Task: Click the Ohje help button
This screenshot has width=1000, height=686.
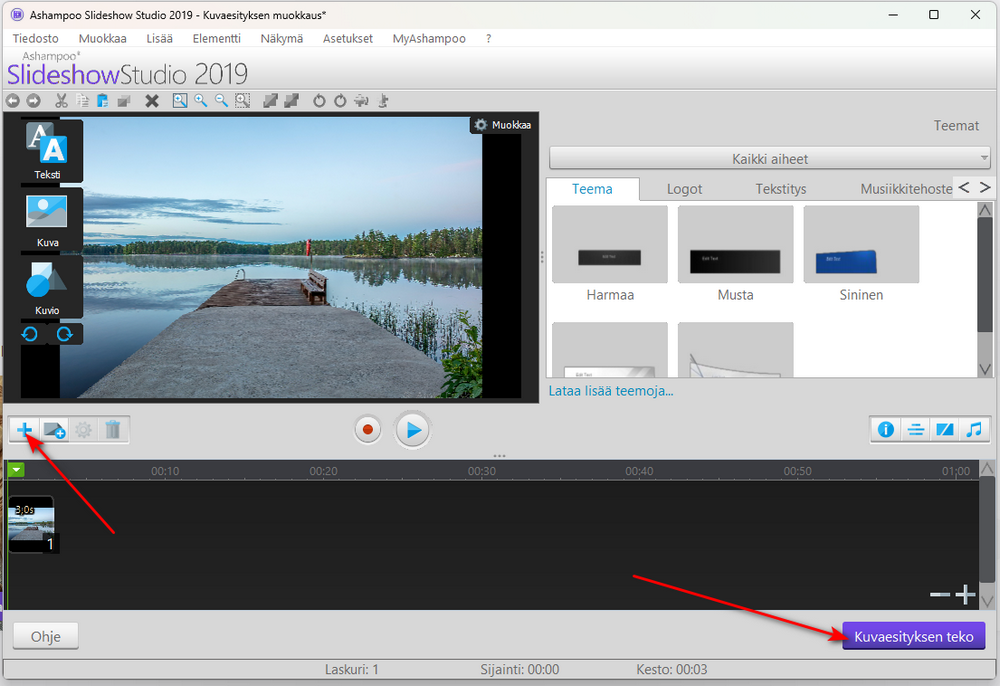Action: tap(46, 636)
